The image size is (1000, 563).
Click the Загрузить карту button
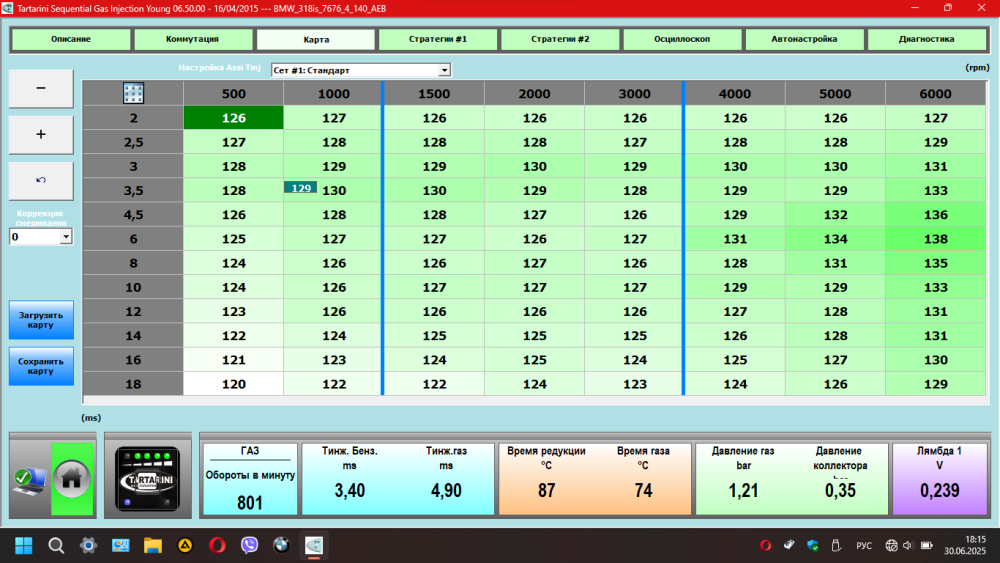point(41,319)
